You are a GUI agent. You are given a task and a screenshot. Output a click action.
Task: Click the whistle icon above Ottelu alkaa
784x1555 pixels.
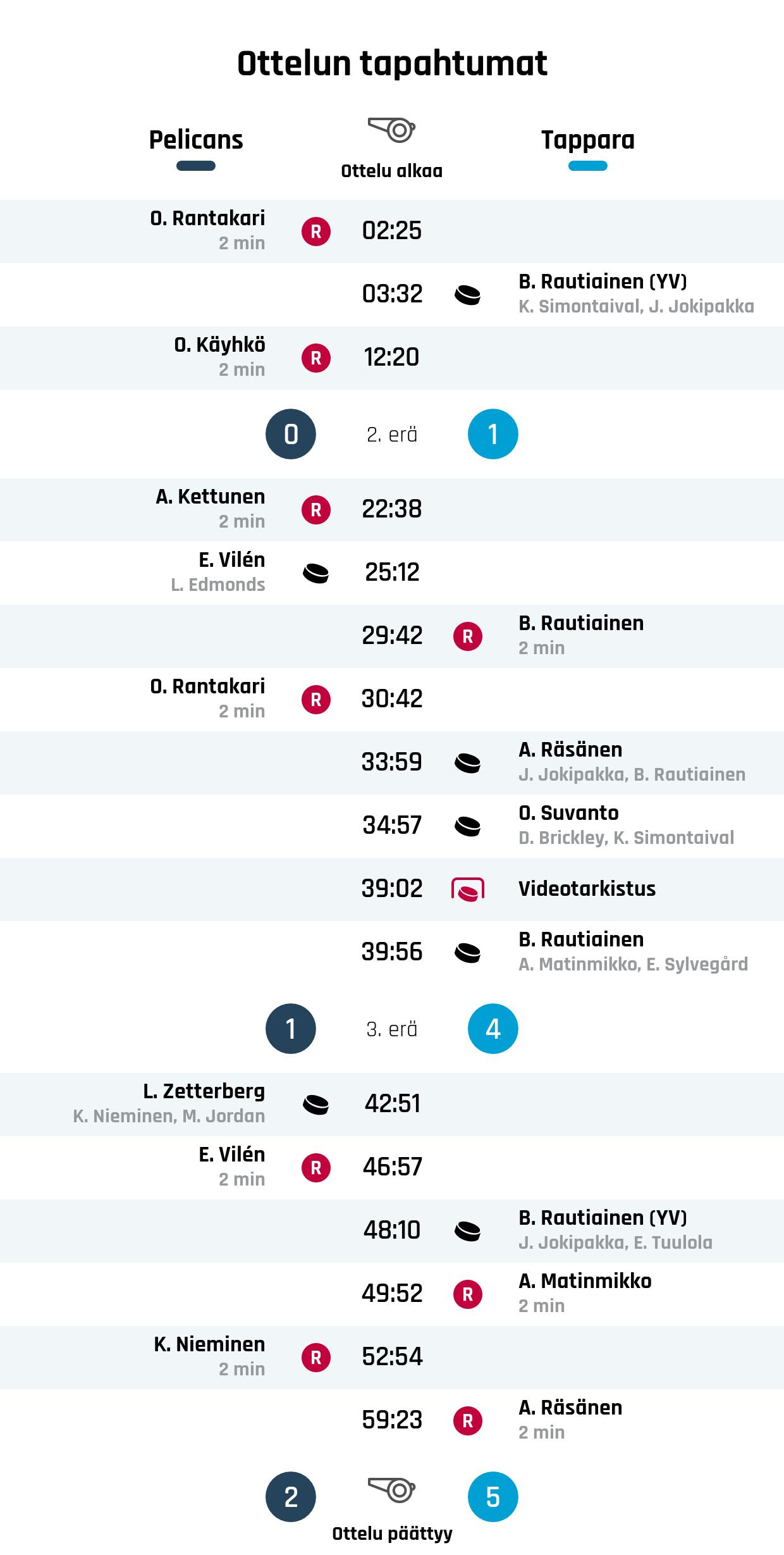(x=391, y=130)
